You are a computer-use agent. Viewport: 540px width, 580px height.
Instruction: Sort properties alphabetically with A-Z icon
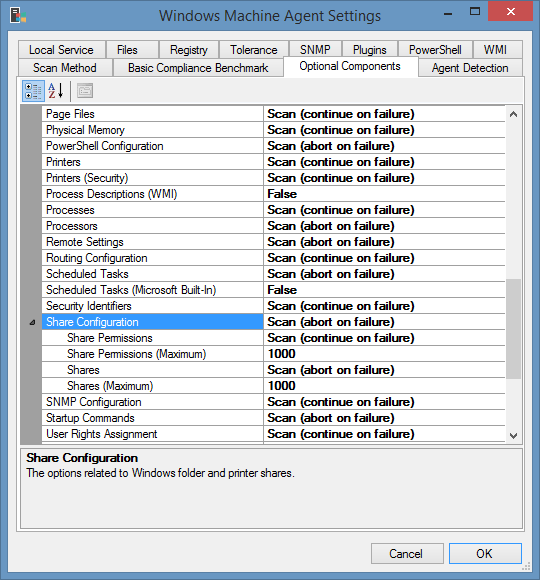click(56, 91)
